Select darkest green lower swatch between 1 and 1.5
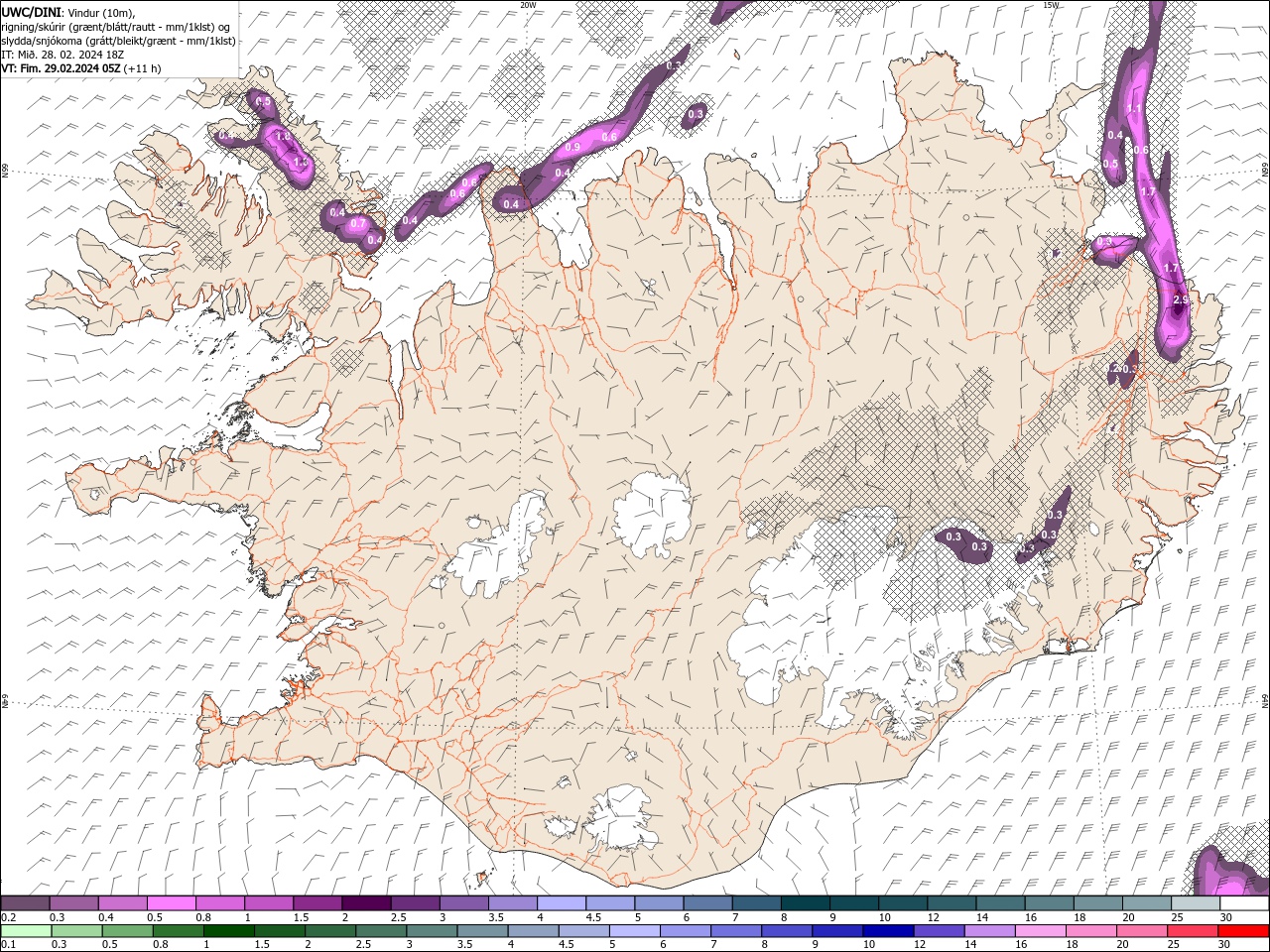The width and height of the screenshot is (1270, 952). click(228, 930)
